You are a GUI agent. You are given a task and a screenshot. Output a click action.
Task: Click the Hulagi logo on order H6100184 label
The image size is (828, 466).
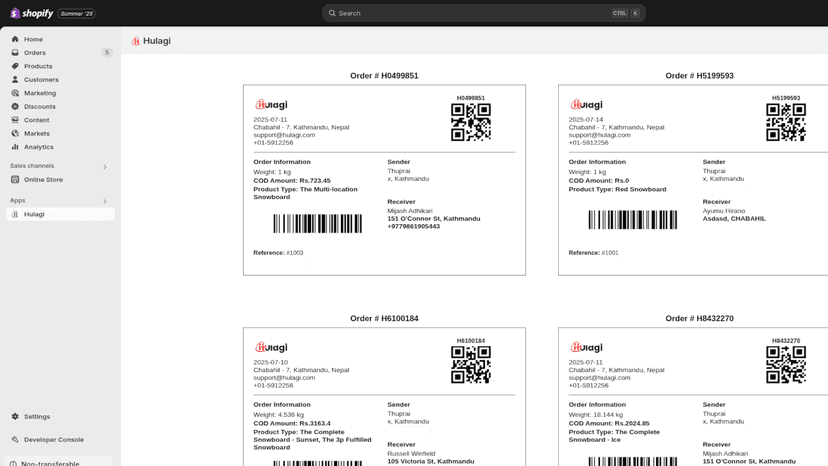point(271,347)
